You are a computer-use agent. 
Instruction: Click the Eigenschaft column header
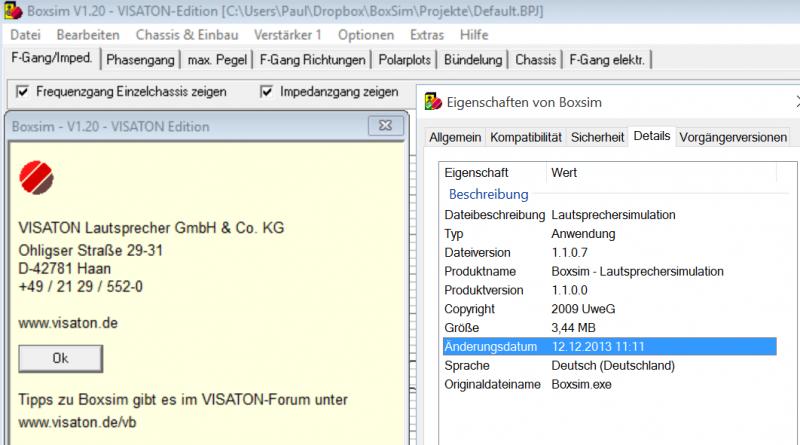click(493, 172)
